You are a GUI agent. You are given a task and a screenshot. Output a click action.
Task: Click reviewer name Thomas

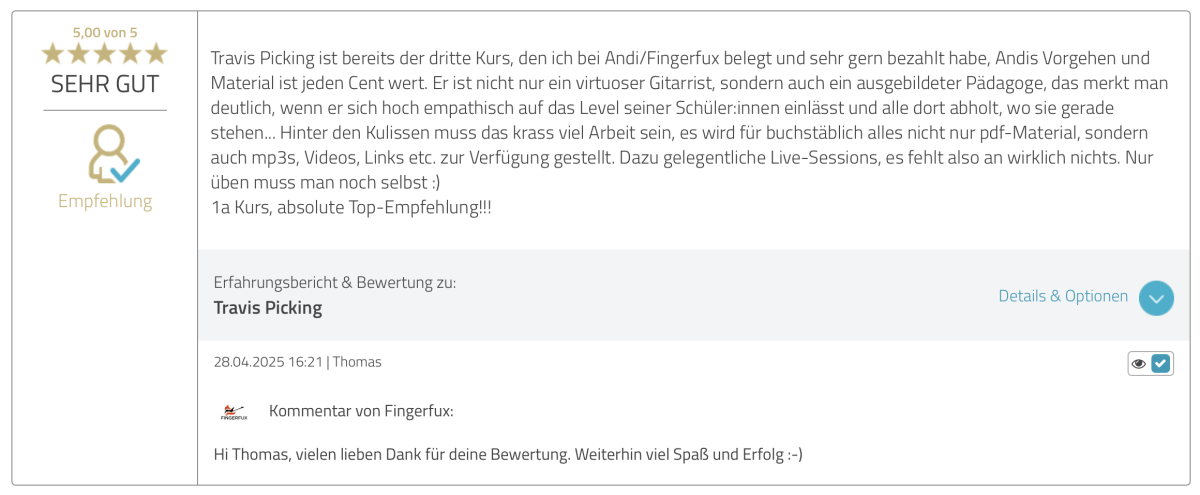click(x=357, y=362)
